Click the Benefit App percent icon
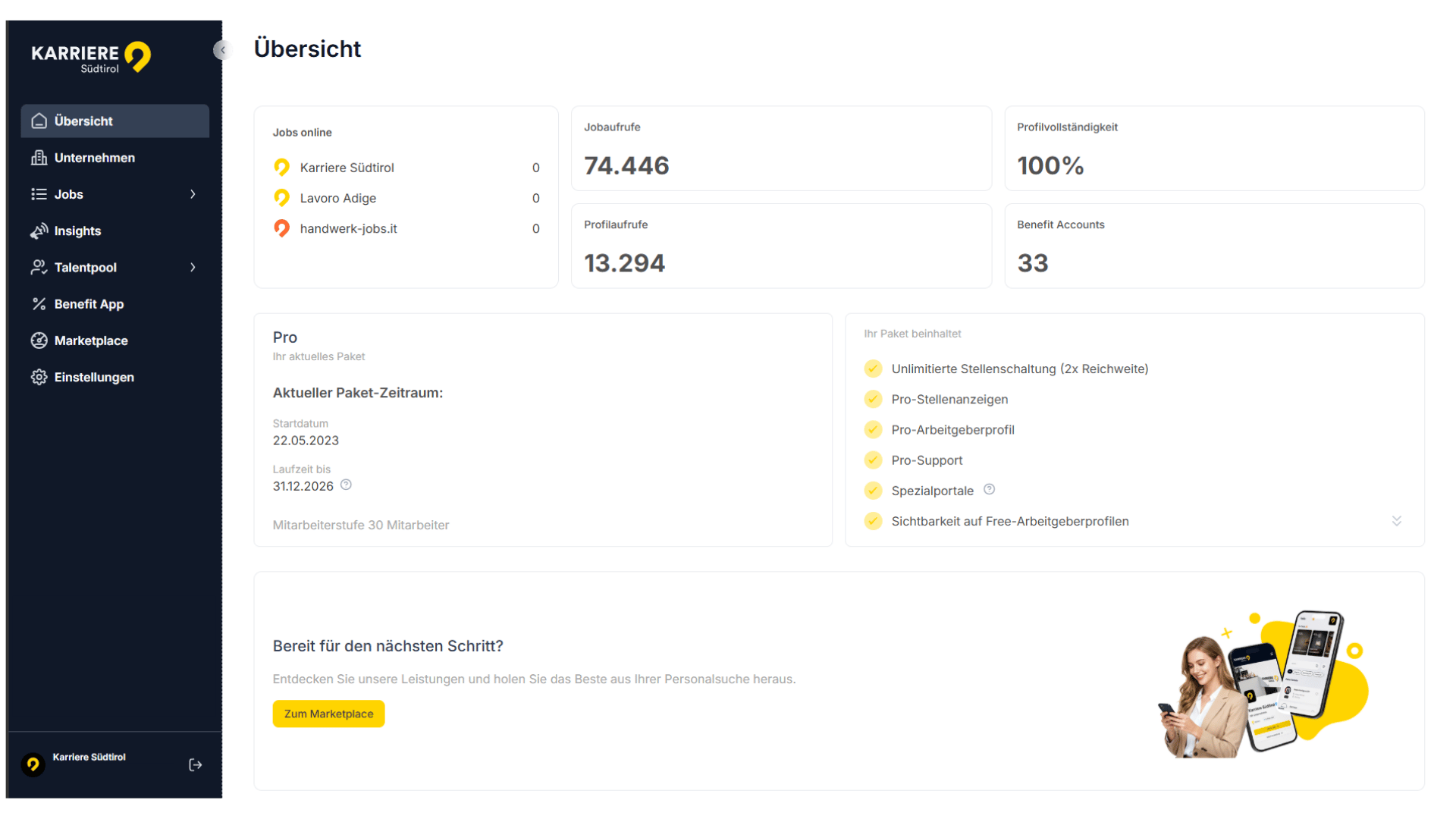This screenshot has width=1456, height=819. pyautogui.click(x=39, y=304)
